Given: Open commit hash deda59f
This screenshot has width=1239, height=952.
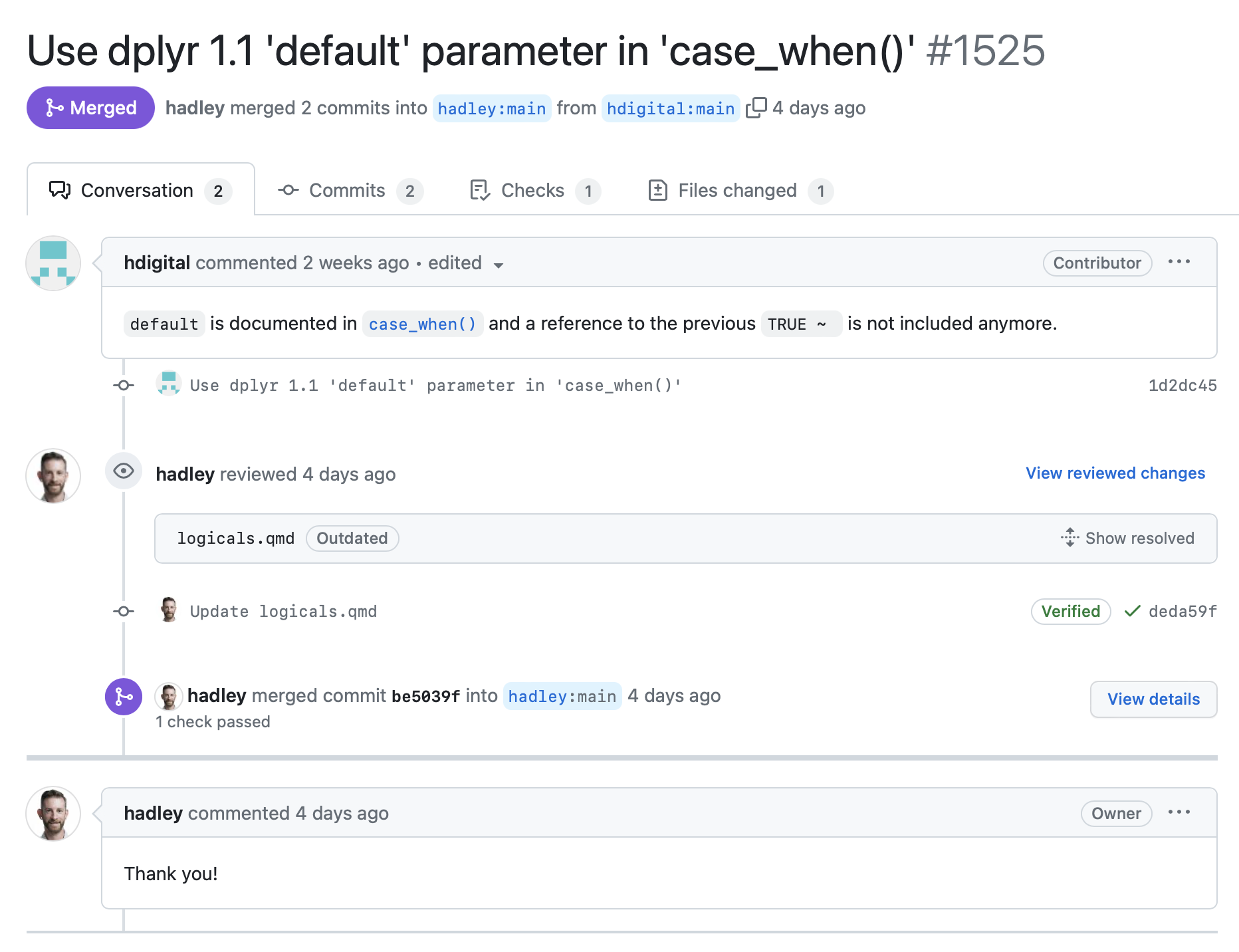Looking at the screenshot, I should click(x=1183, y=612).
